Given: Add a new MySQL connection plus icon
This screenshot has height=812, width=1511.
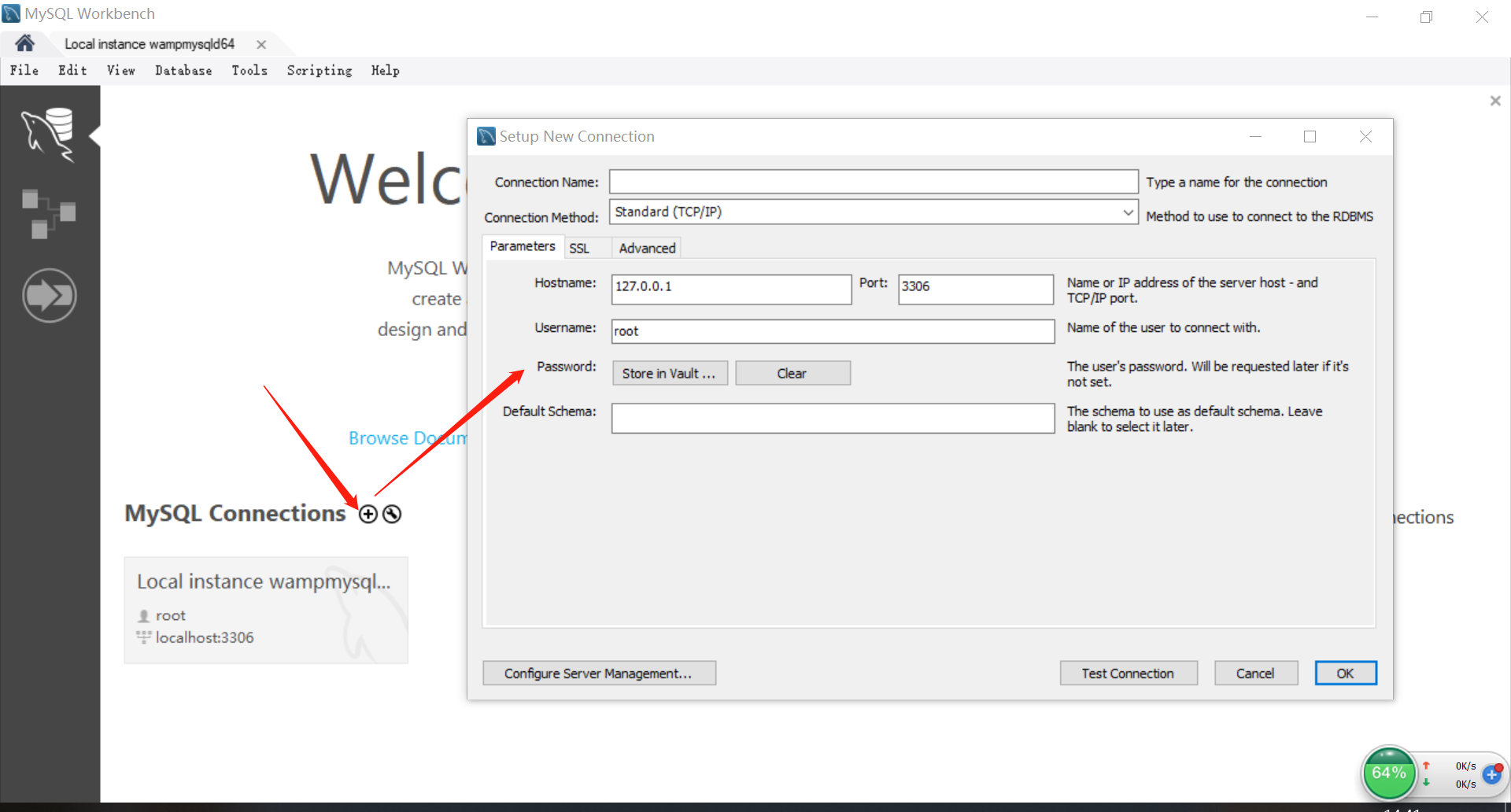Looking at the screenshot, I should pos(368,514).
